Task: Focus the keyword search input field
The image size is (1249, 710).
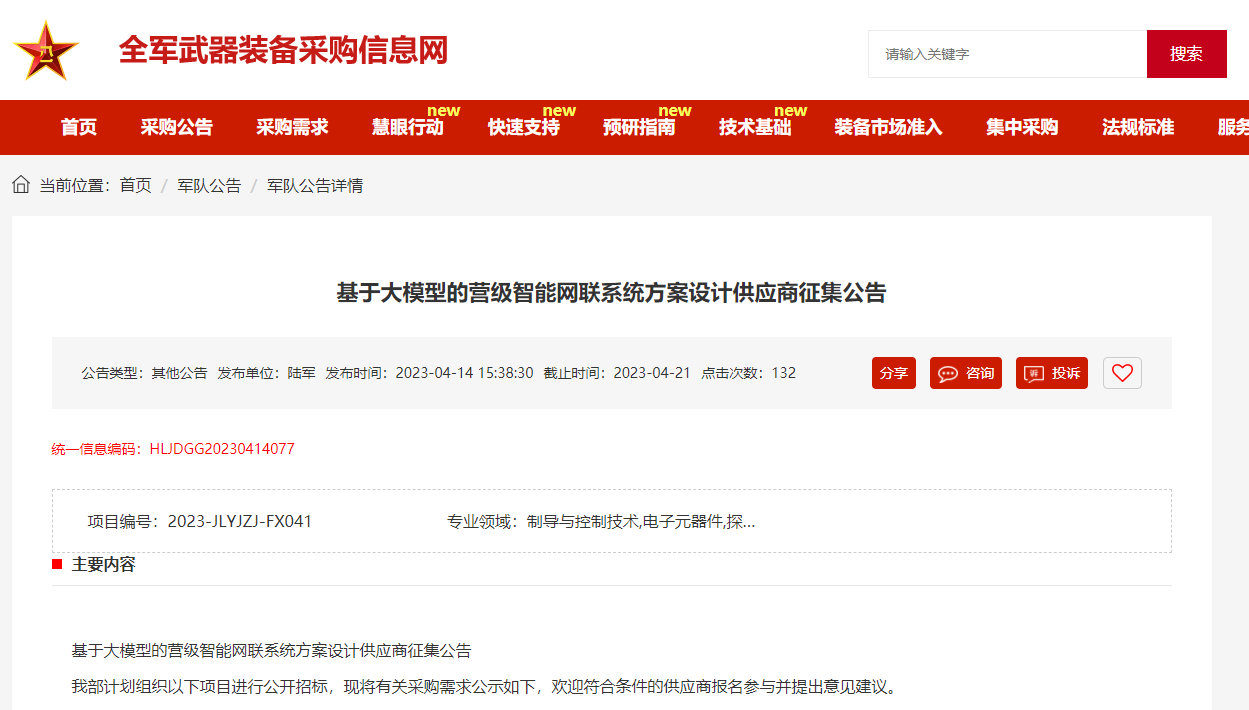Action: click(1007, 54)
